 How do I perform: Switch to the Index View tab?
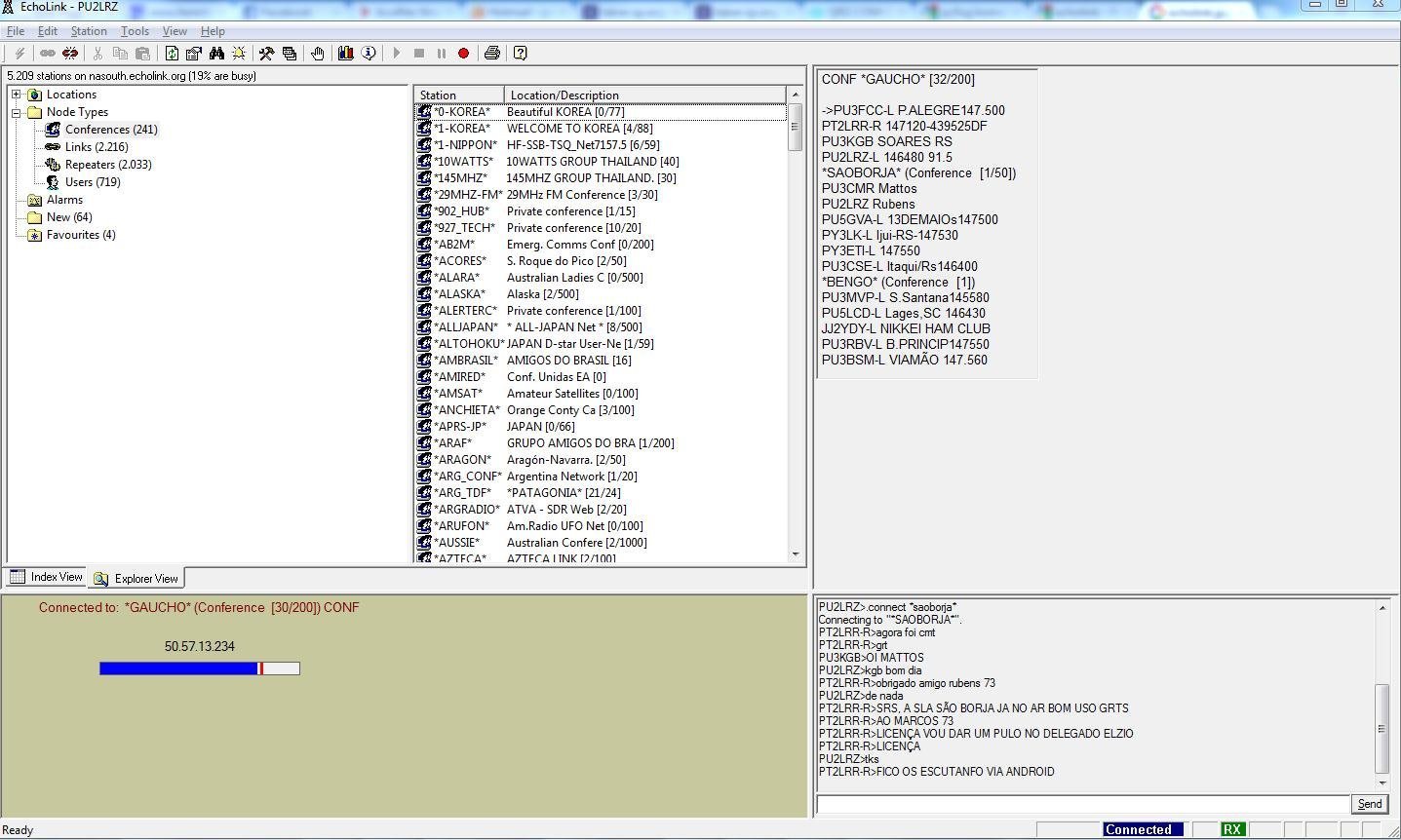47,577
